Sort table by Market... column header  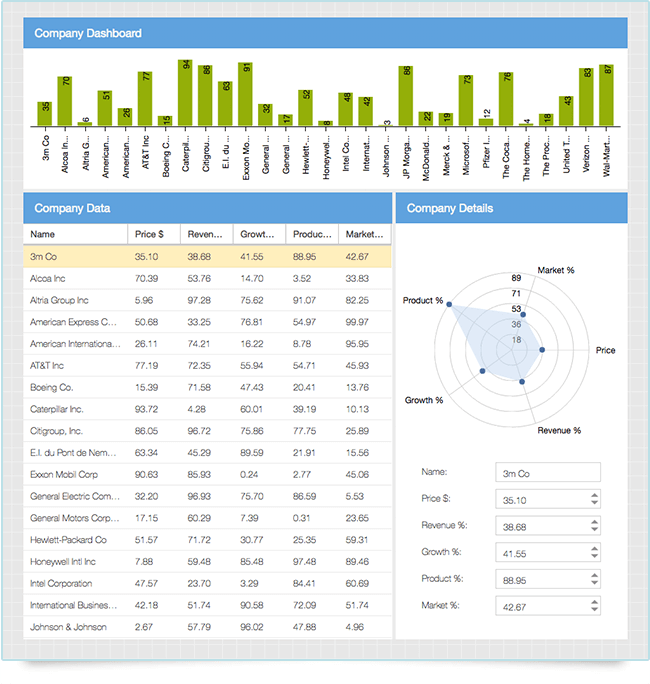[365, 234]
